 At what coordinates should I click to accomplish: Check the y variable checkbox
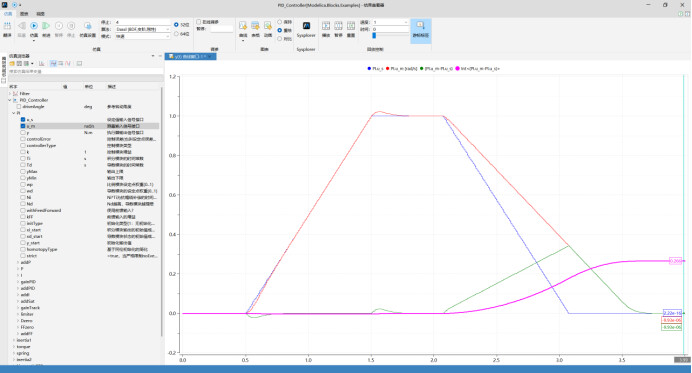tap(23, 132)
